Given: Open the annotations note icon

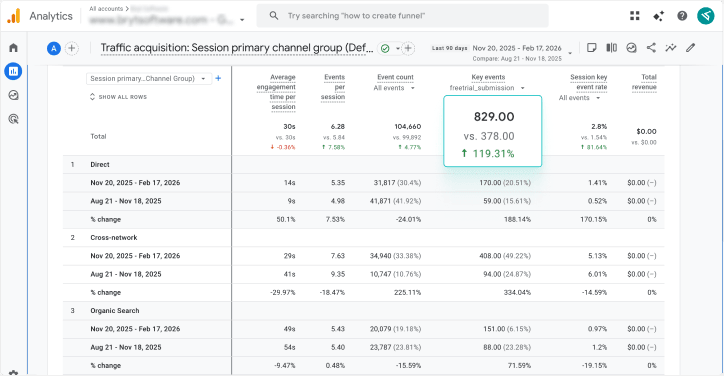Looking at the screenshot, I should (x=591, y=48).
